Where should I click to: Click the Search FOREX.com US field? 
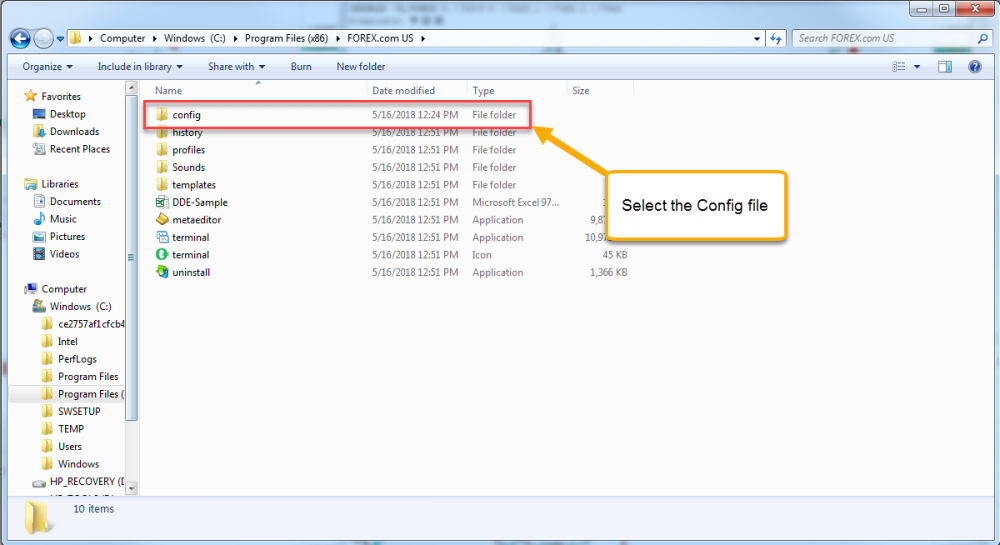point(892,38)
